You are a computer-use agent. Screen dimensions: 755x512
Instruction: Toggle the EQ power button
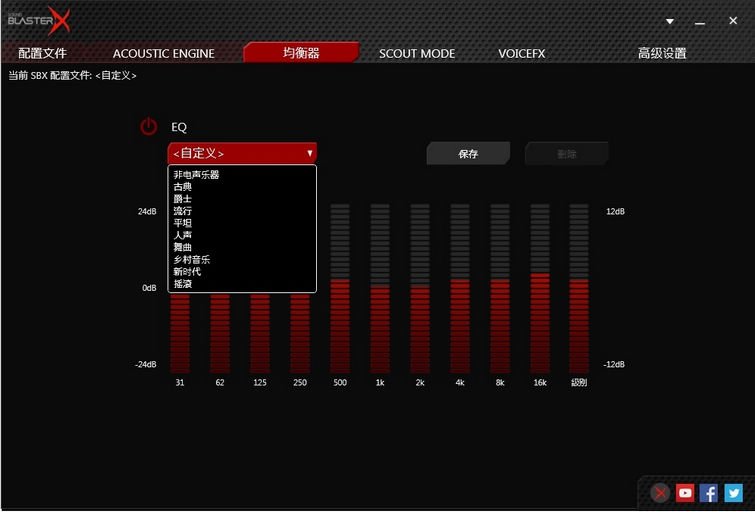point(149,127)
